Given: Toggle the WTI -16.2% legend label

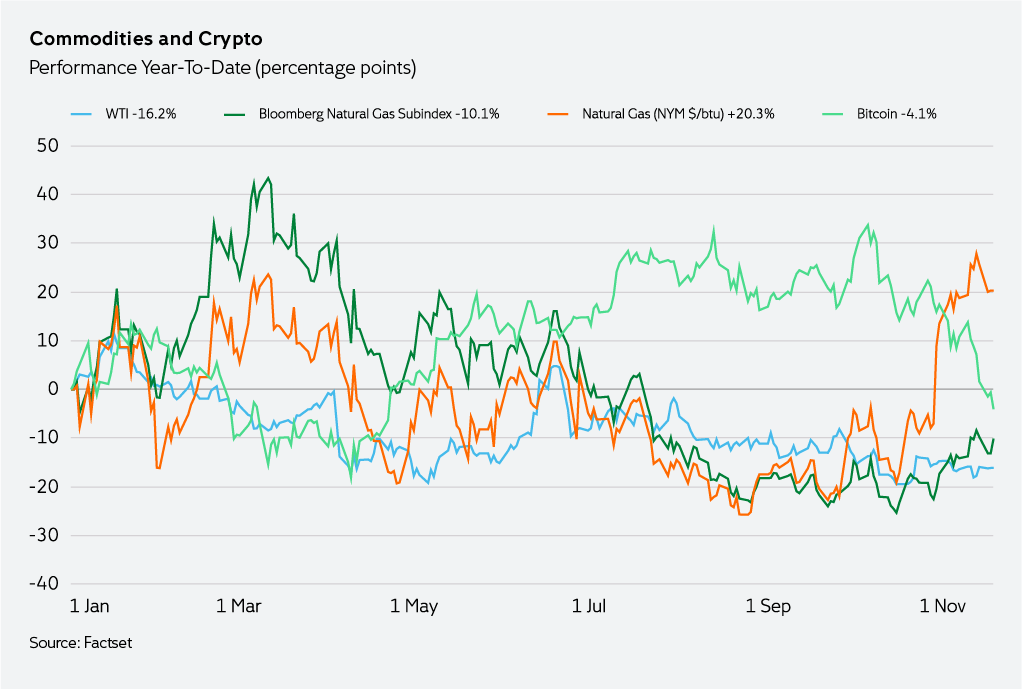Looking at the screenshot, I should tap(141, 114).
